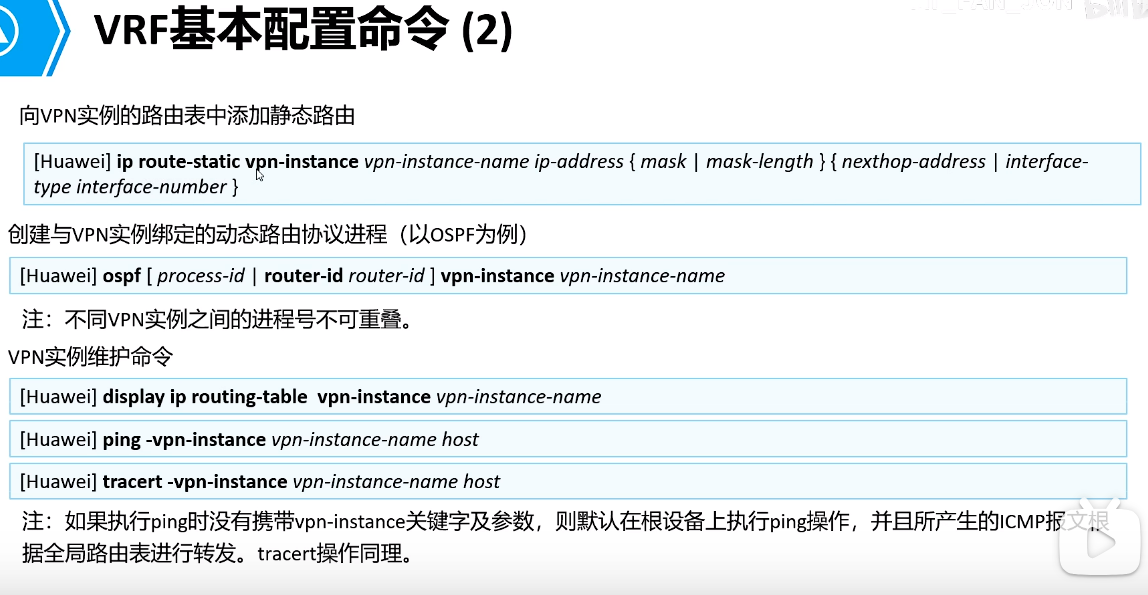Click the "display ip routing-table vpn-instance" command line
Screen dimensions: 1148x595
click(x=567, y=397)
